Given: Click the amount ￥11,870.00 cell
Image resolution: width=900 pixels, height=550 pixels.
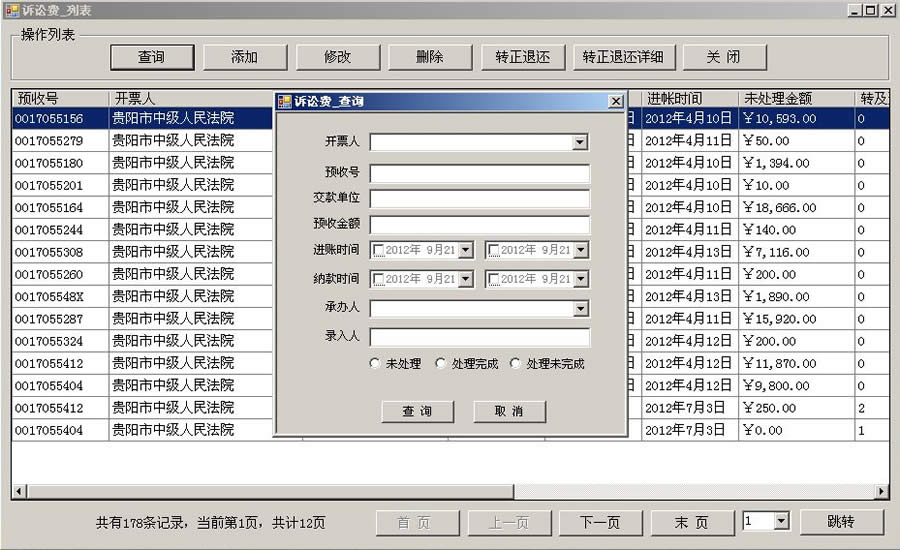Looking at the screenshot, I should coord(797,363).
